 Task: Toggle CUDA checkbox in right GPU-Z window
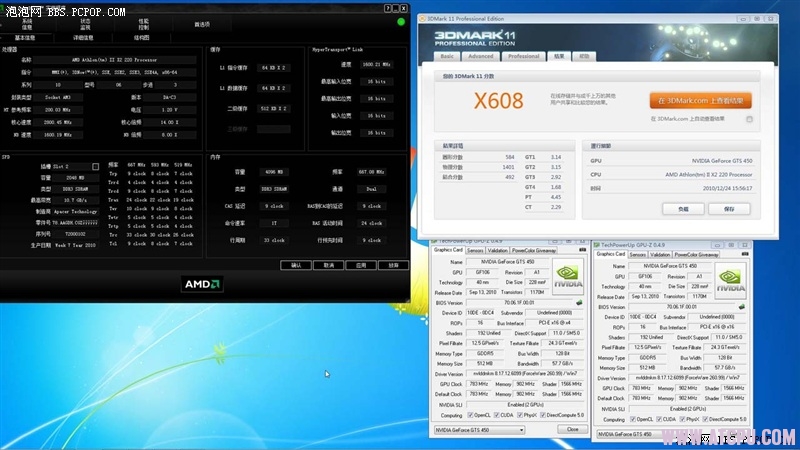[659, 419]
